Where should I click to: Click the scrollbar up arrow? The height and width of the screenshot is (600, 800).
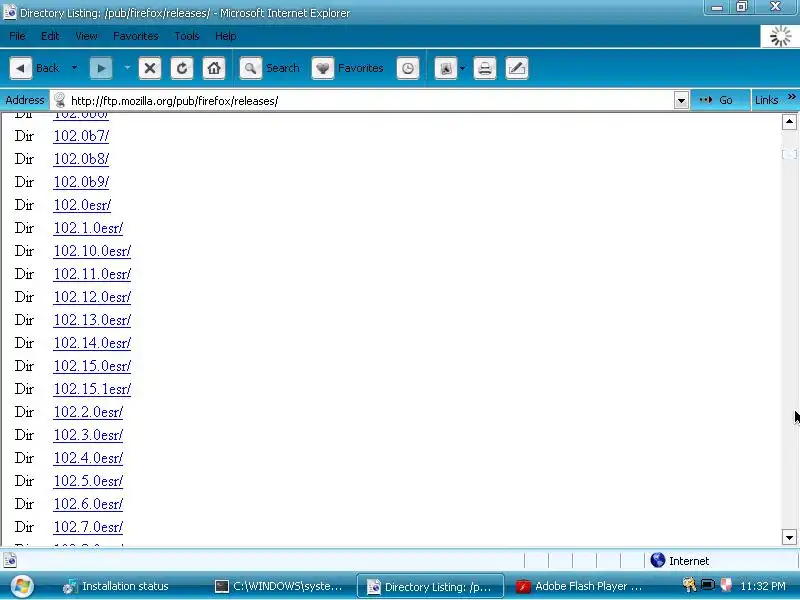[789, 121]
